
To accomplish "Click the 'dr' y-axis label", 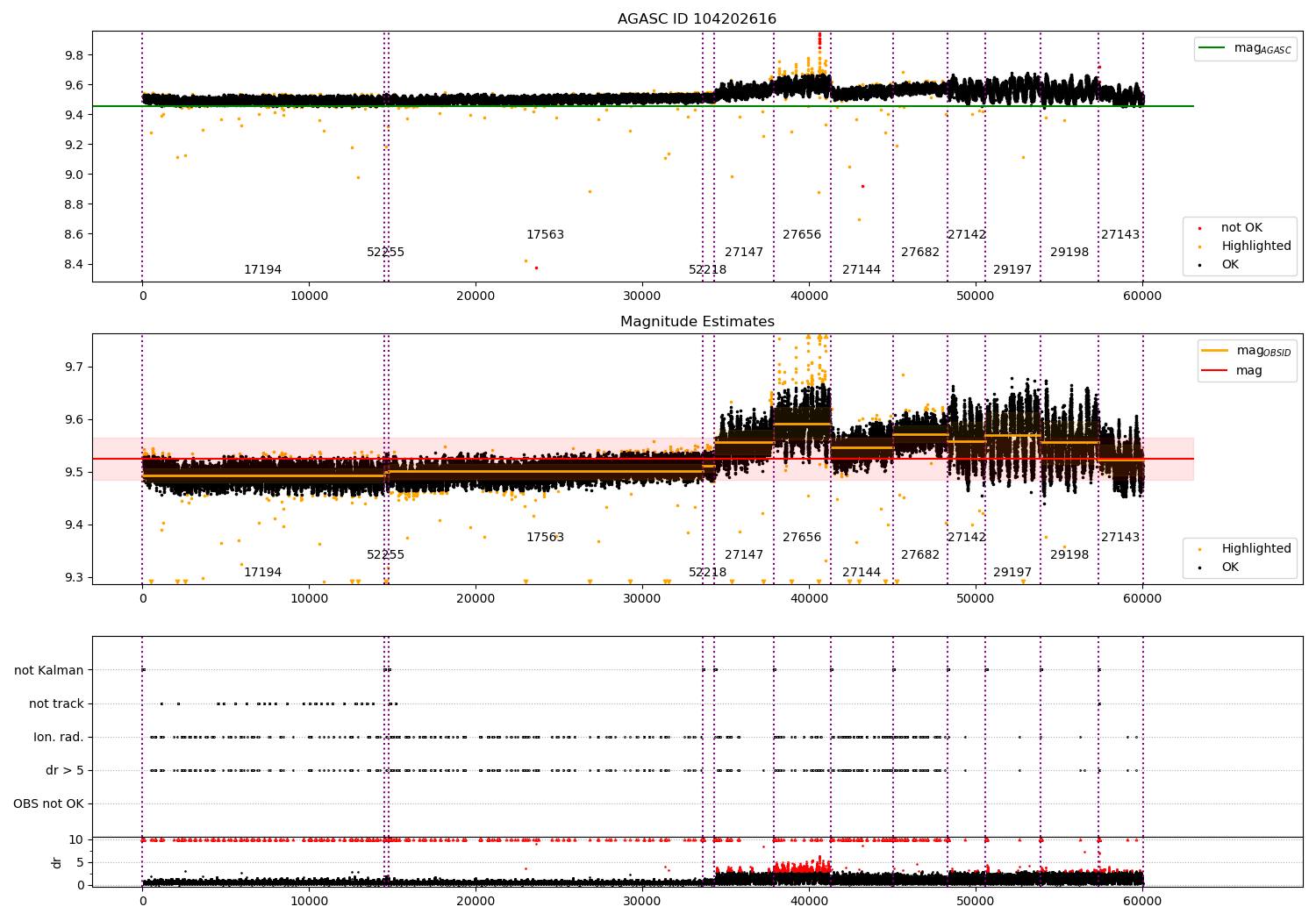I will (x=57, y=862).
